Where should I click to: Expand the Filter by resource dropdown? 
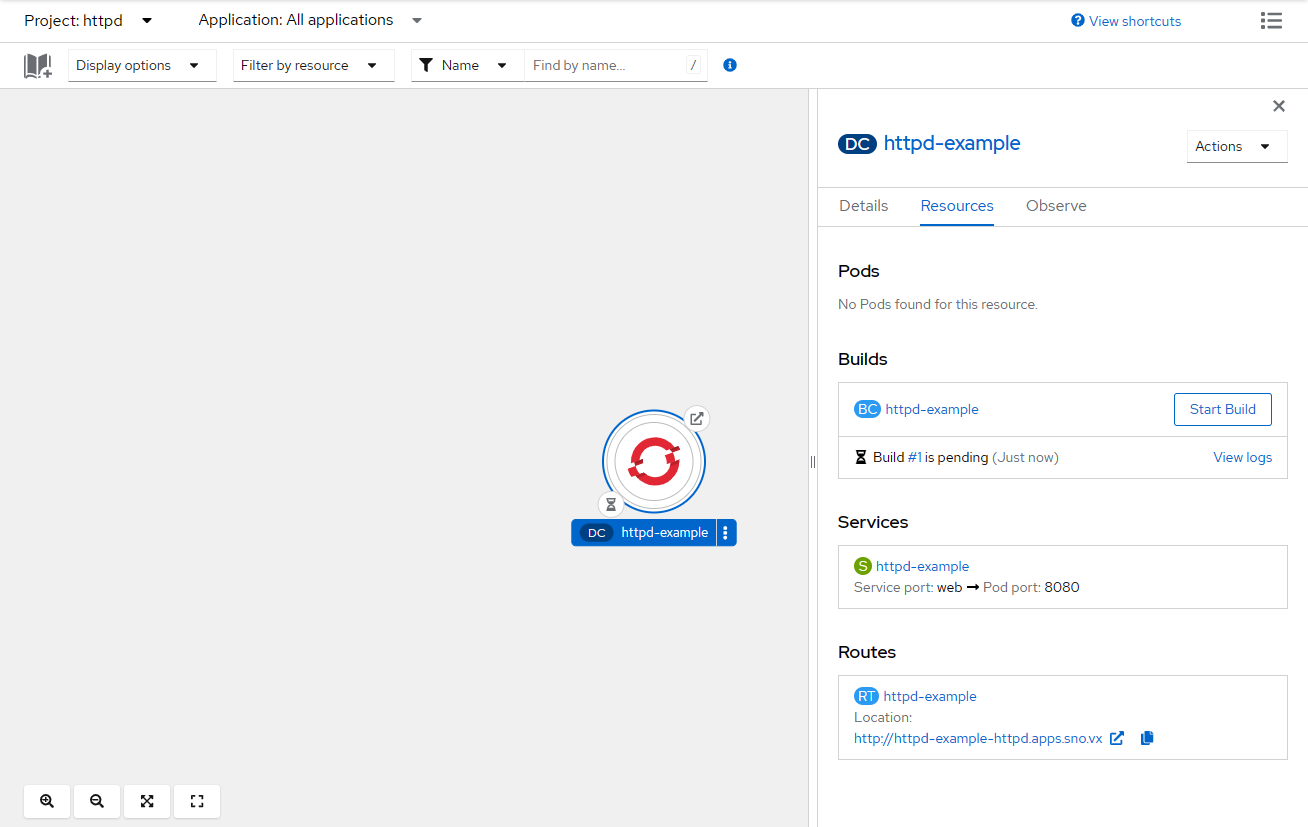click(313, 64)
